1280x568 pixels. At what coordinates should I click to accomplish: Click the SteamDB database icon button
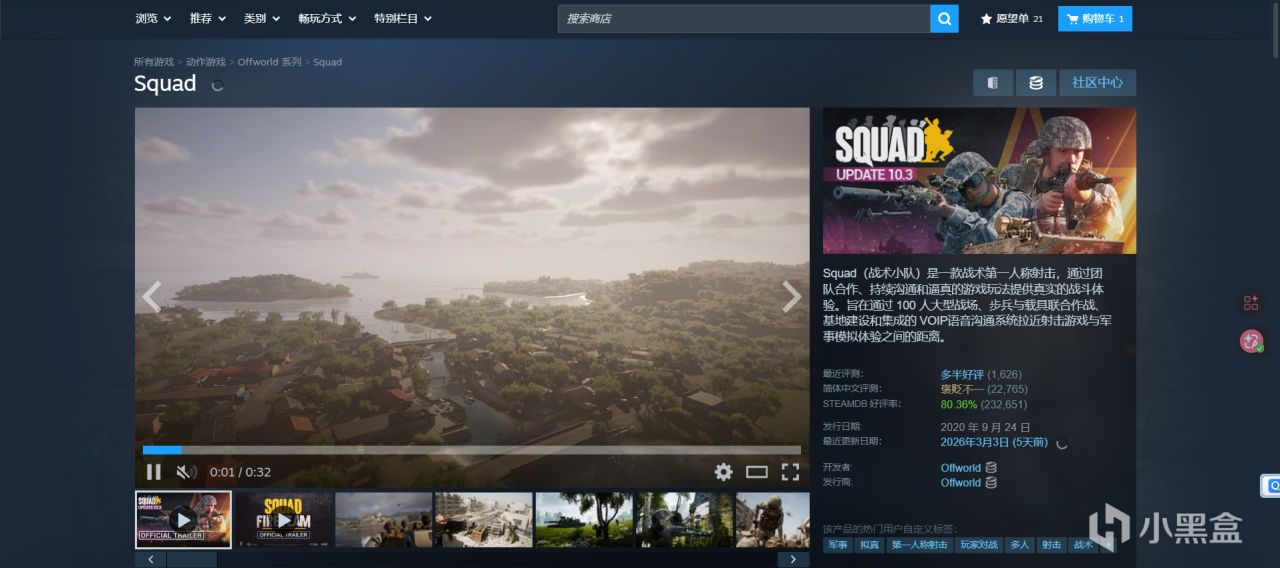(1036, 83)
